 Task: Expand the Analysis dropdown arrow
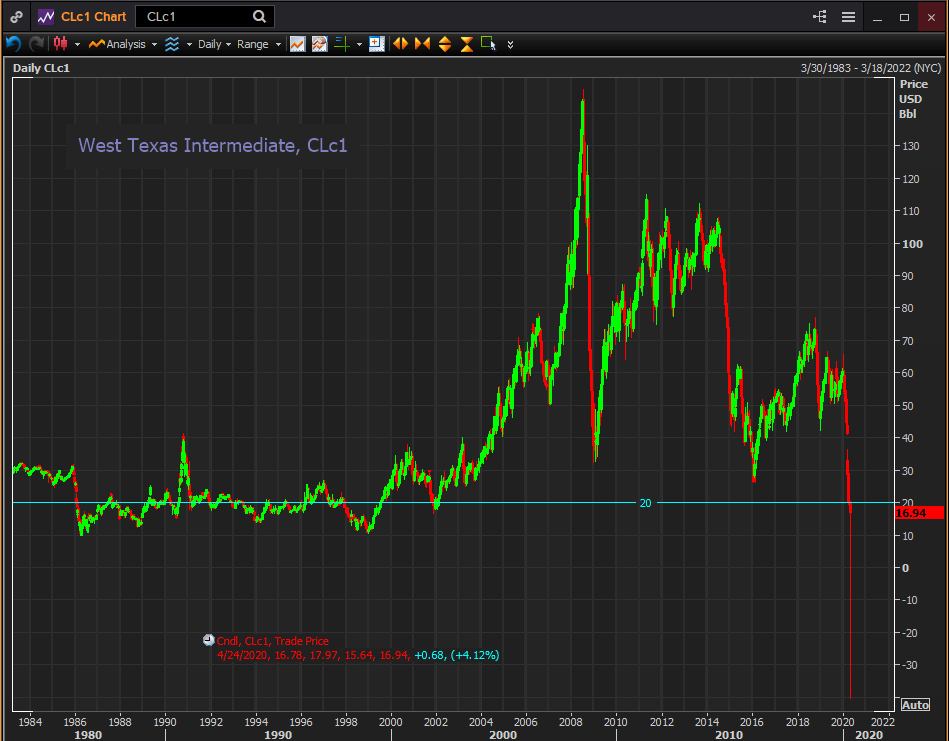[x=154, y=44]
